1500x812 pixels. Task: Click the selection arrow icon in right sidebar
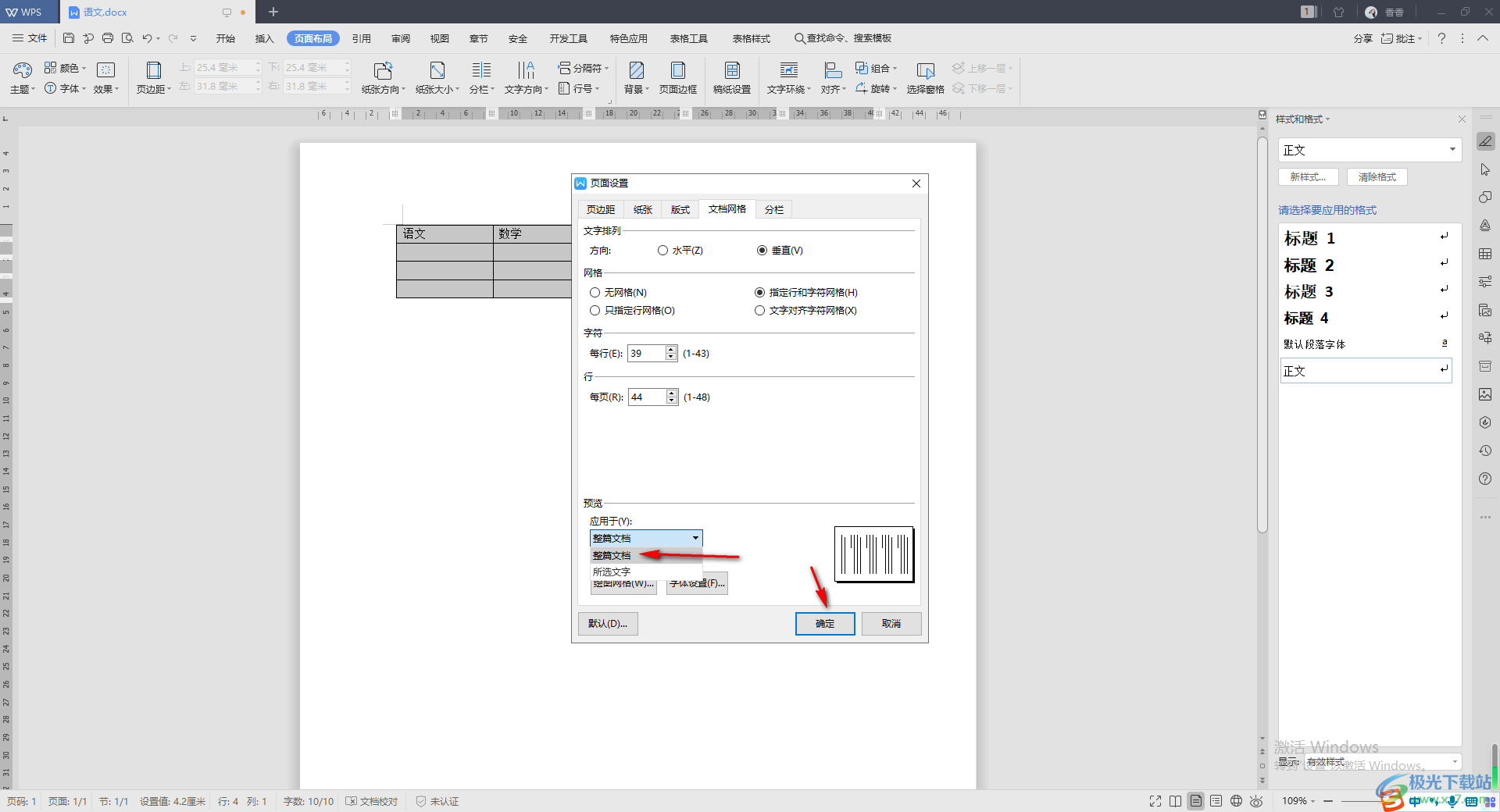tap(1485, 169)
